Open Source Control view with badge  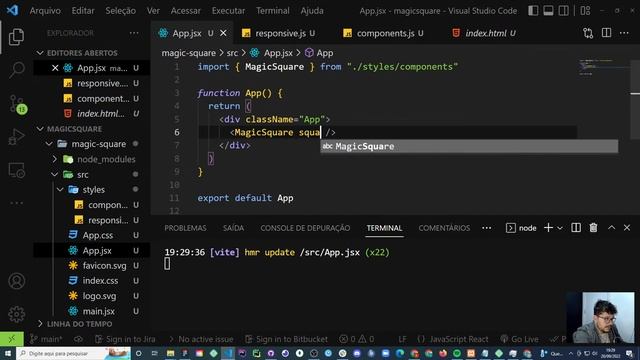pos(17,104)
